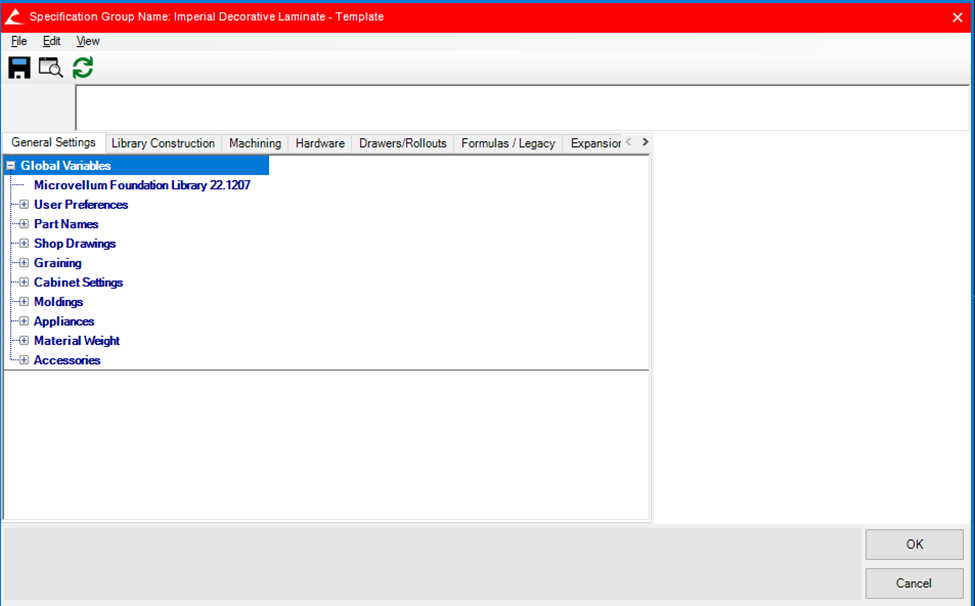This screenshot has width=975, height=606.
Task: Switch to the Drawers/Rollouts tab
Action: point(403,144)
